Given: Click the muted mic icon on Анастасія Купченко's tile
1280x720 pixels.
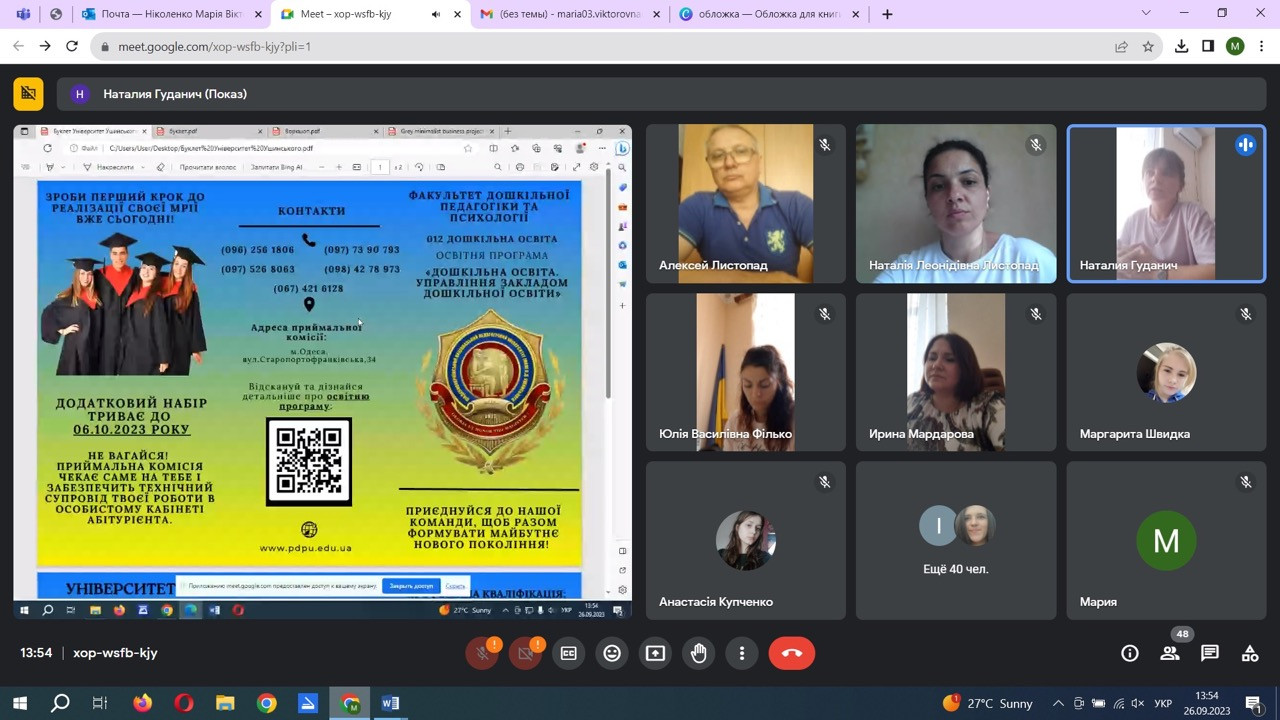Looking at the screenshot, I should [825, 481].
